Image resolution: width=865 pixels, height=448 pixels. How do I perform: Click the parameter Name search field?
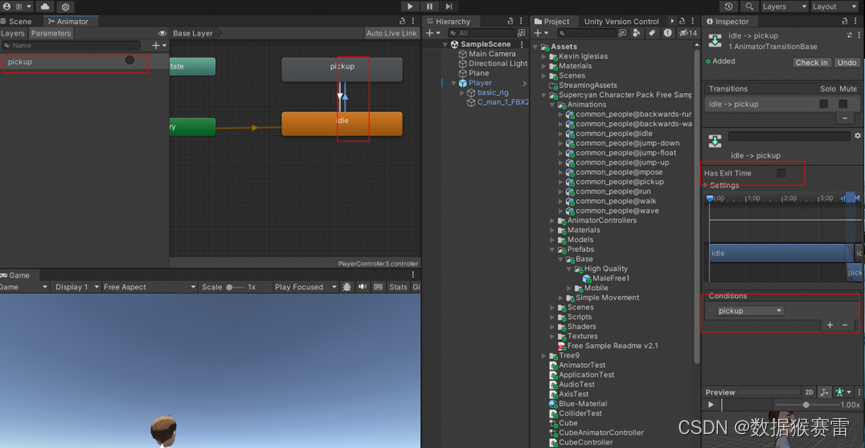tap(71, 46)
